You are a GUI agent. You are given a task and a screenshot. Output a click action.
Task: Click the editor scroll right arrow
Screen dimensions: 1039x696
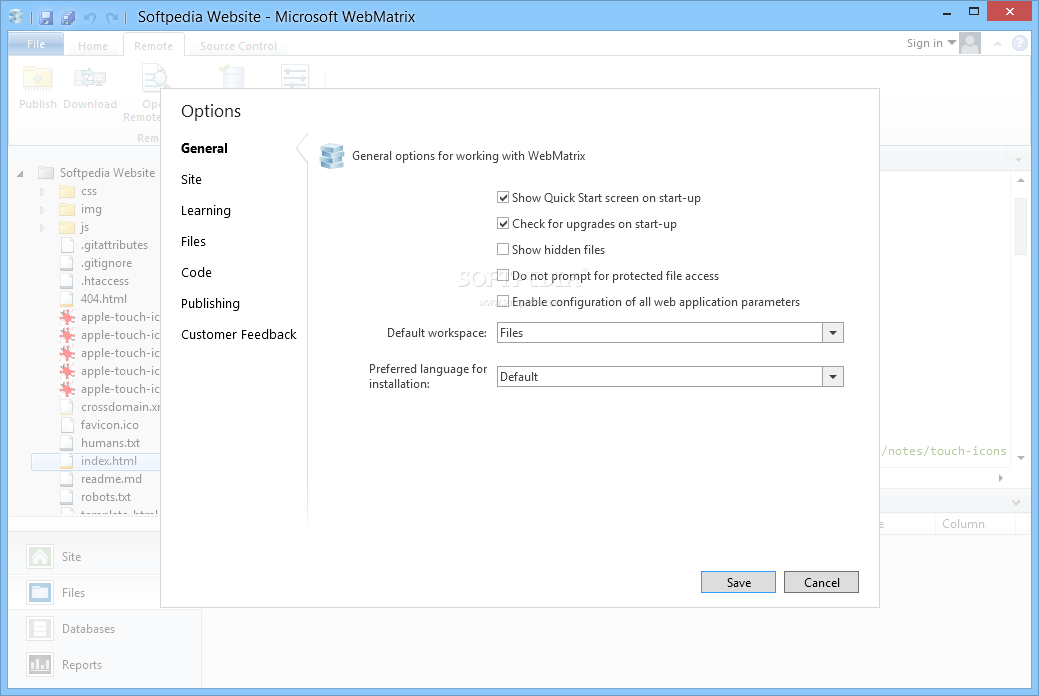[x=1001, y=478]
